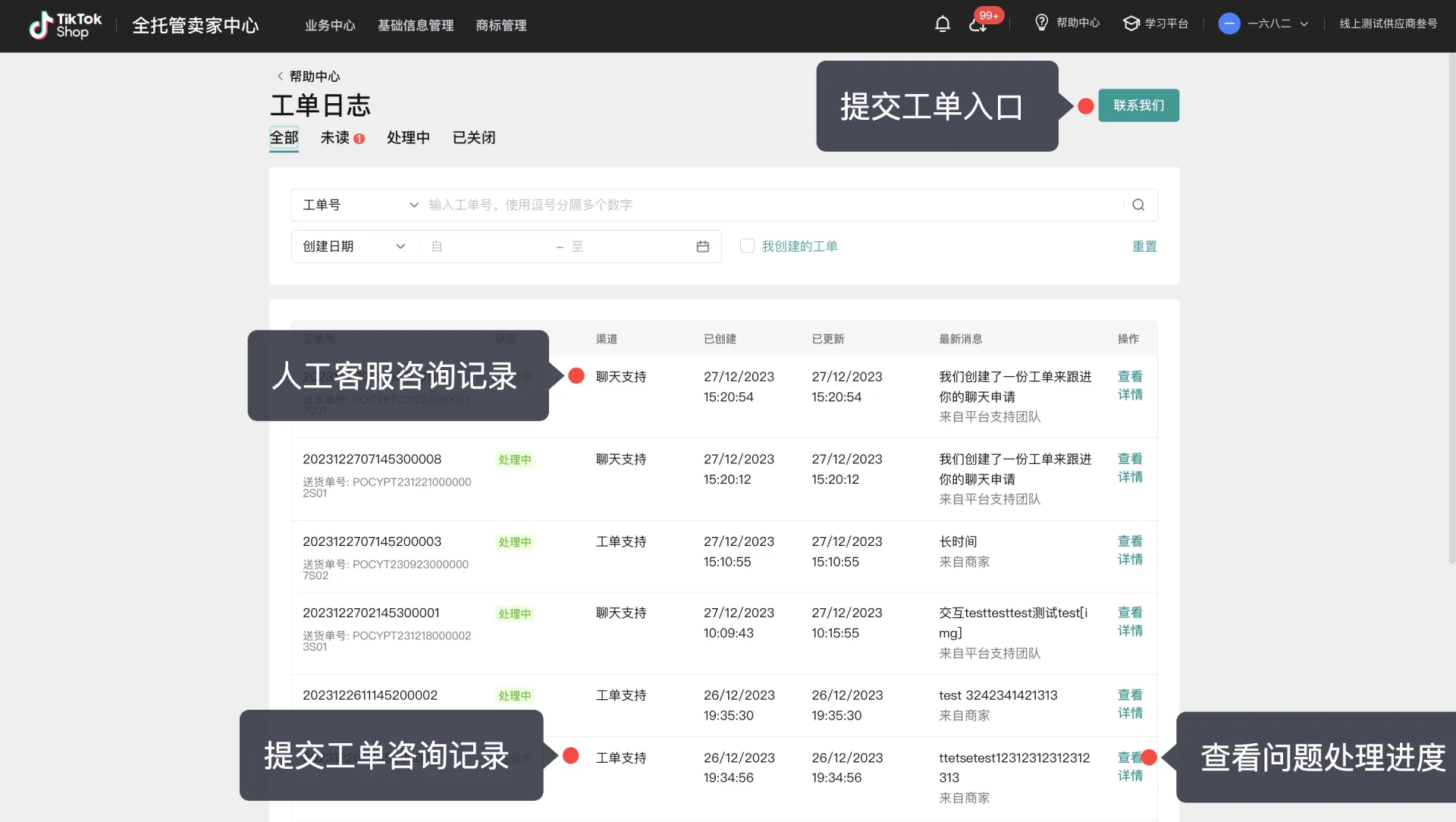View details for the 15:20:54 ticket row
Screen dimensions: 1456x822
coord(1130,385)
